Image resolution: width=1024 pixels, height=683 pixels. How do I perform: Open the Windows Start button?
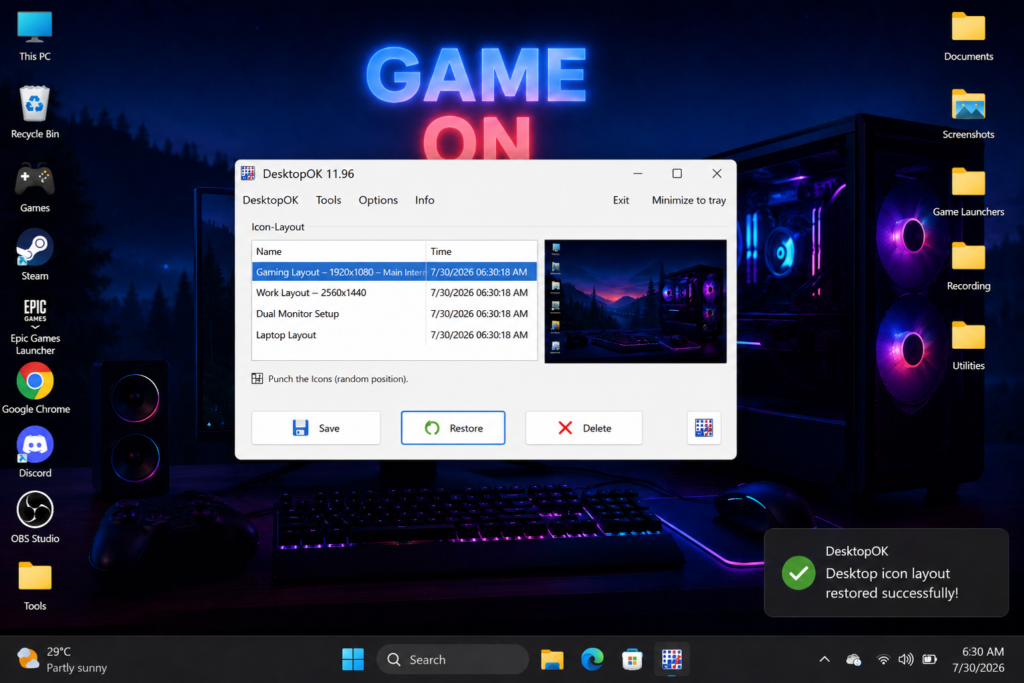(353, 659)
